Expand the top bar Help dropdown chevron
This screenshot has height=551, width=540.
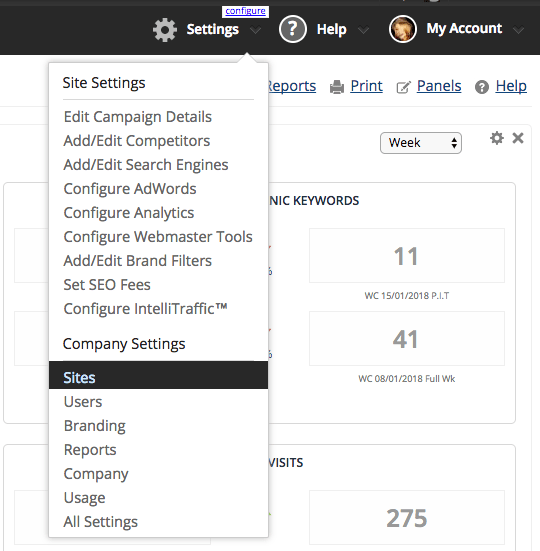[x=363, y=31]
